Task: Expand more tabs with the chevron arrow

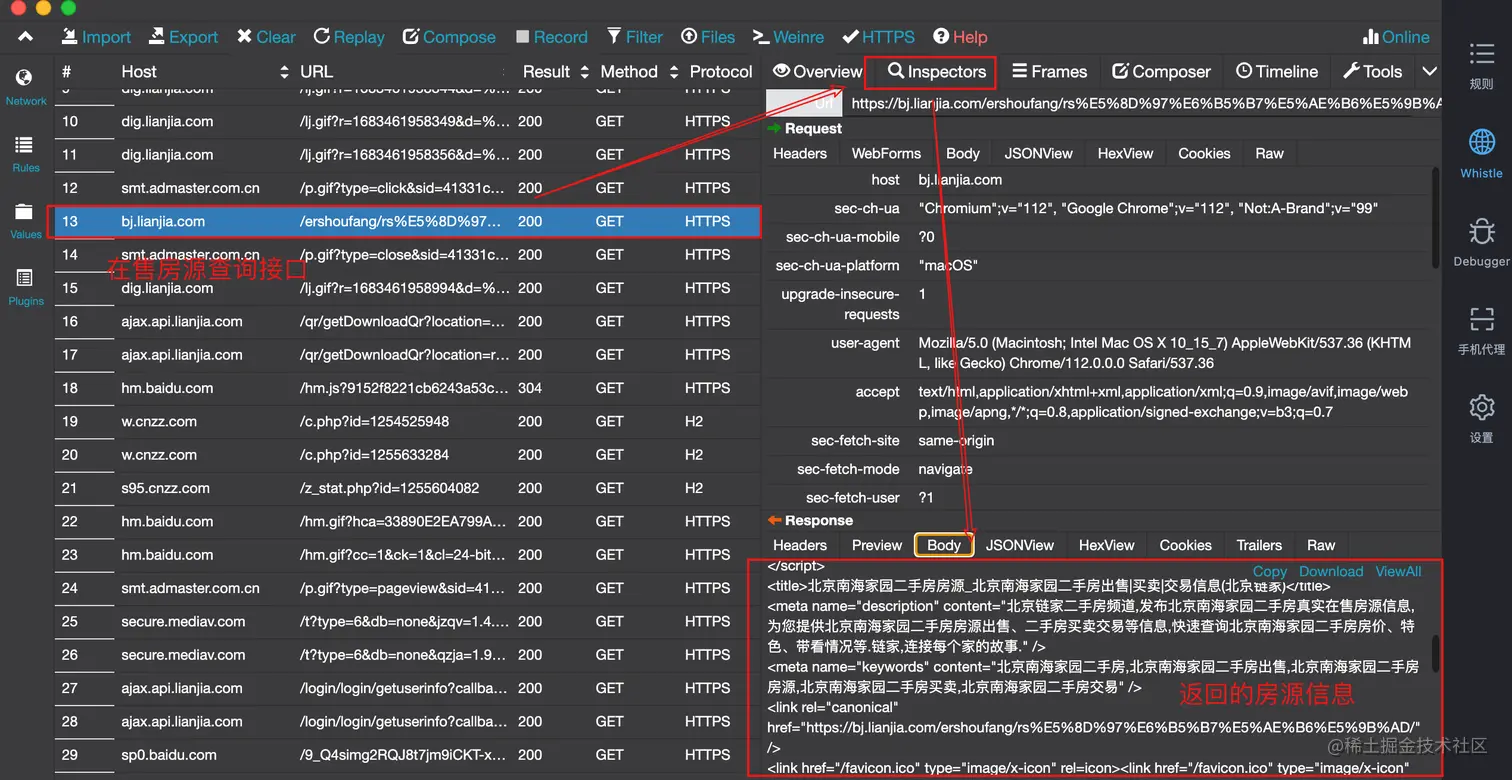Action: pyautogui.click(x=1429, y=72)
